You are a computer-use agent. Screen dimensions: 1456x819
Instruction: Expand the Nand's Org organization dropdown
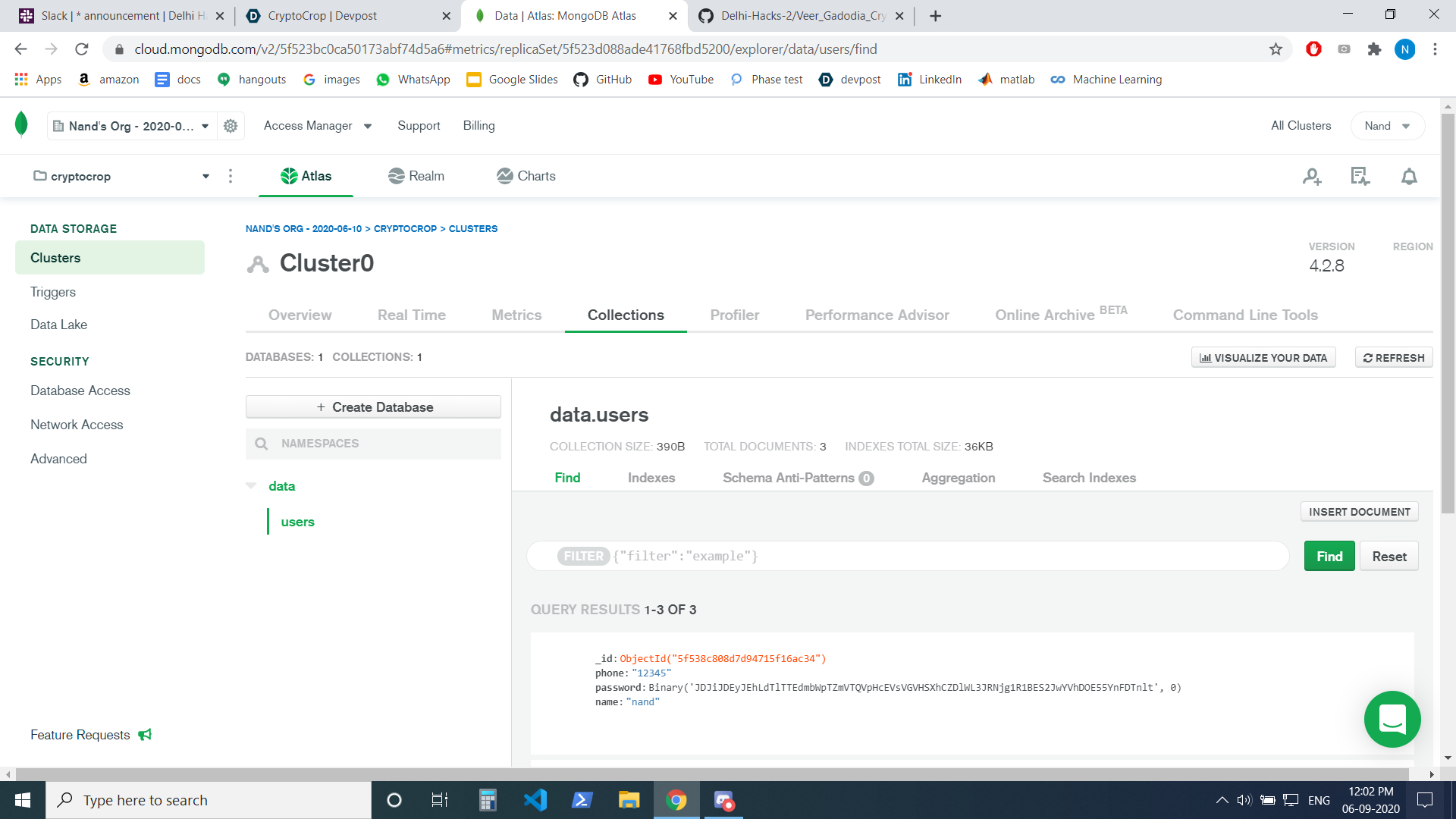pos(130,126)
